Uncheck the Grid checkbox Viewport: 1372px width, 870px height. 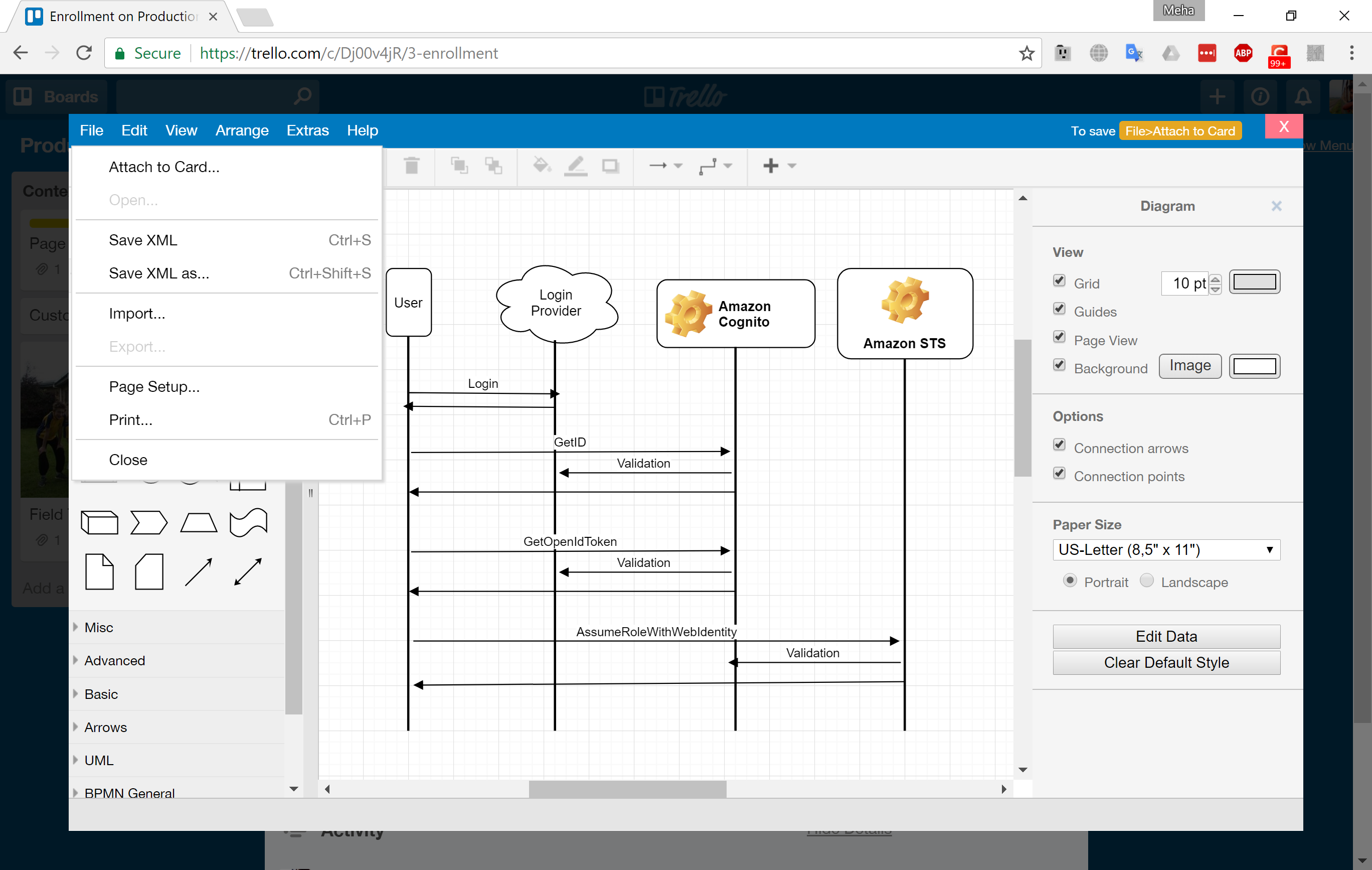click(x=1059, y=280)
